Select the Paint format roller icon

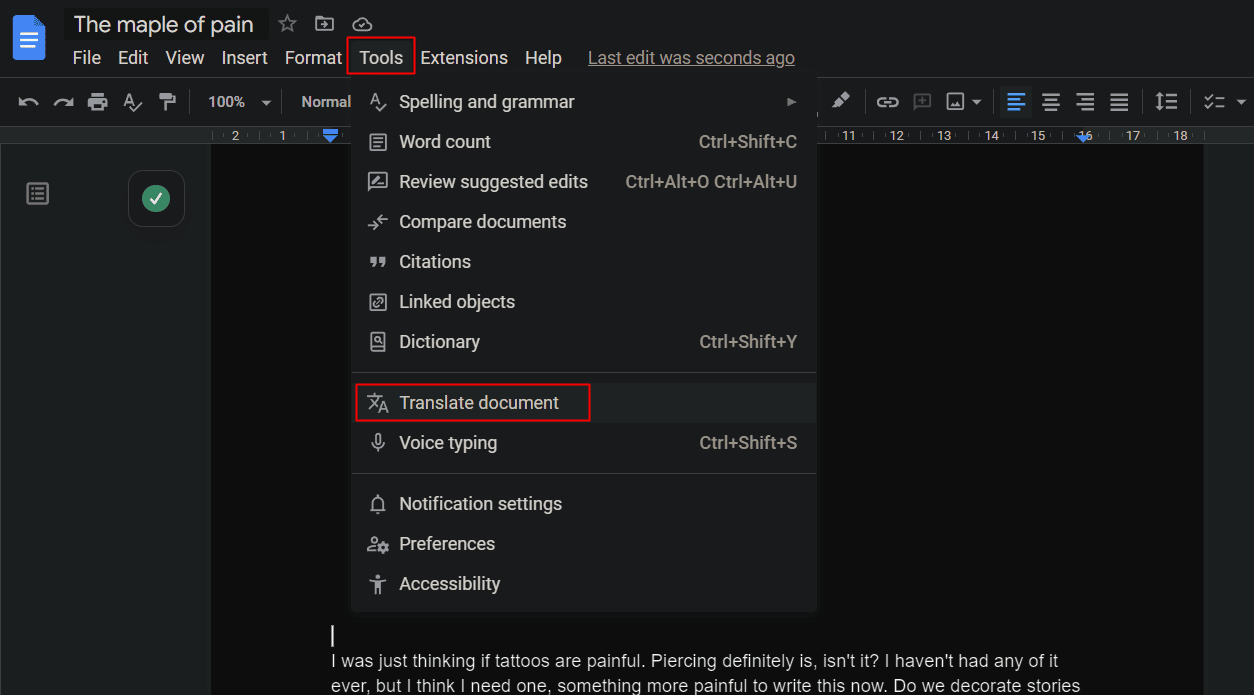[x=167, y=102]
